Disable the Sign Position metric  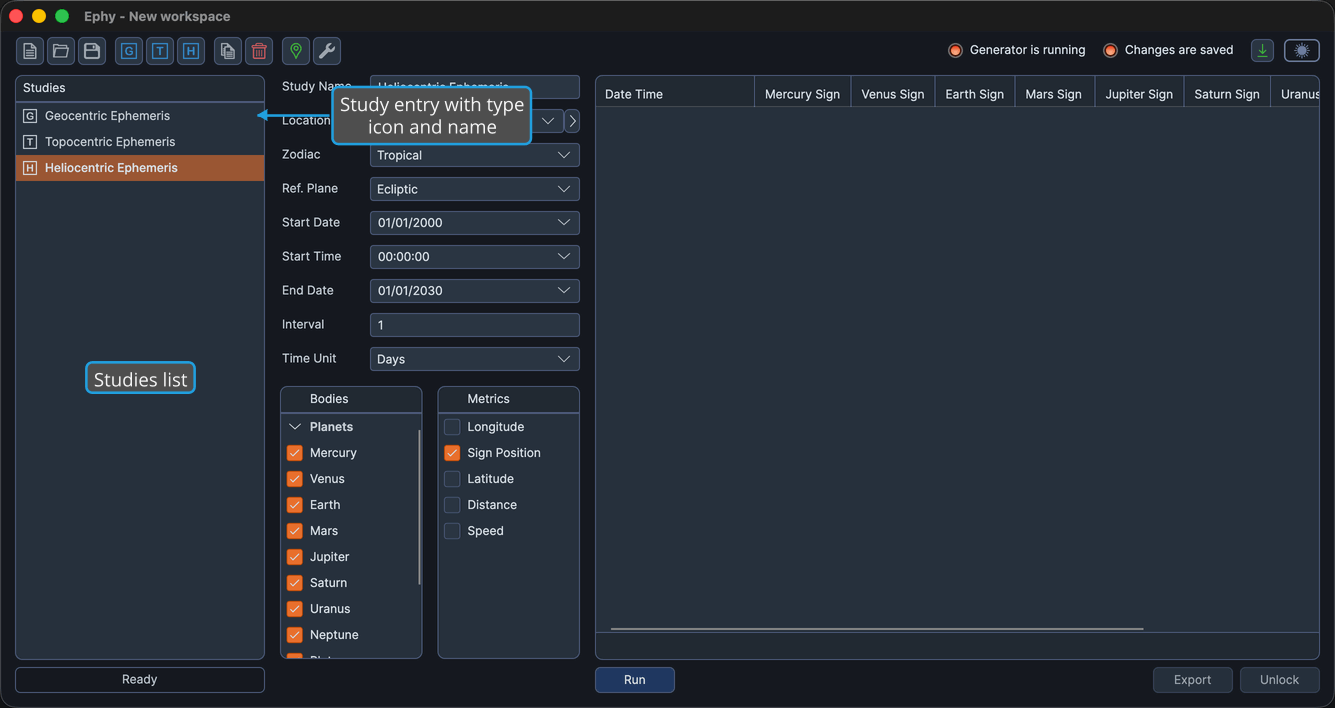pyautogui.click(x=452, y=453)
